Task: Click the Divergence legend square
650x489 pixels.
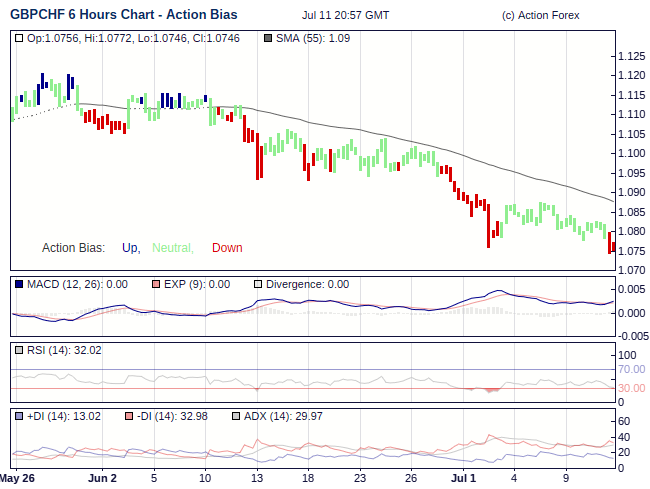Action: [x=258, y=284]
